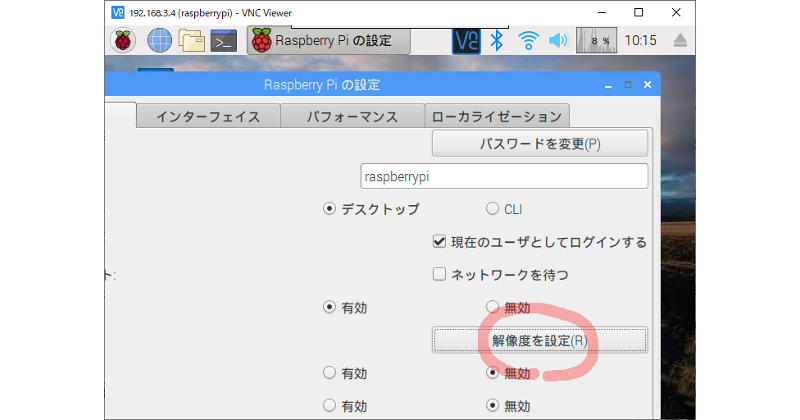Toggle 現在のユーザとしてログインする checkbox

[439, 242]
